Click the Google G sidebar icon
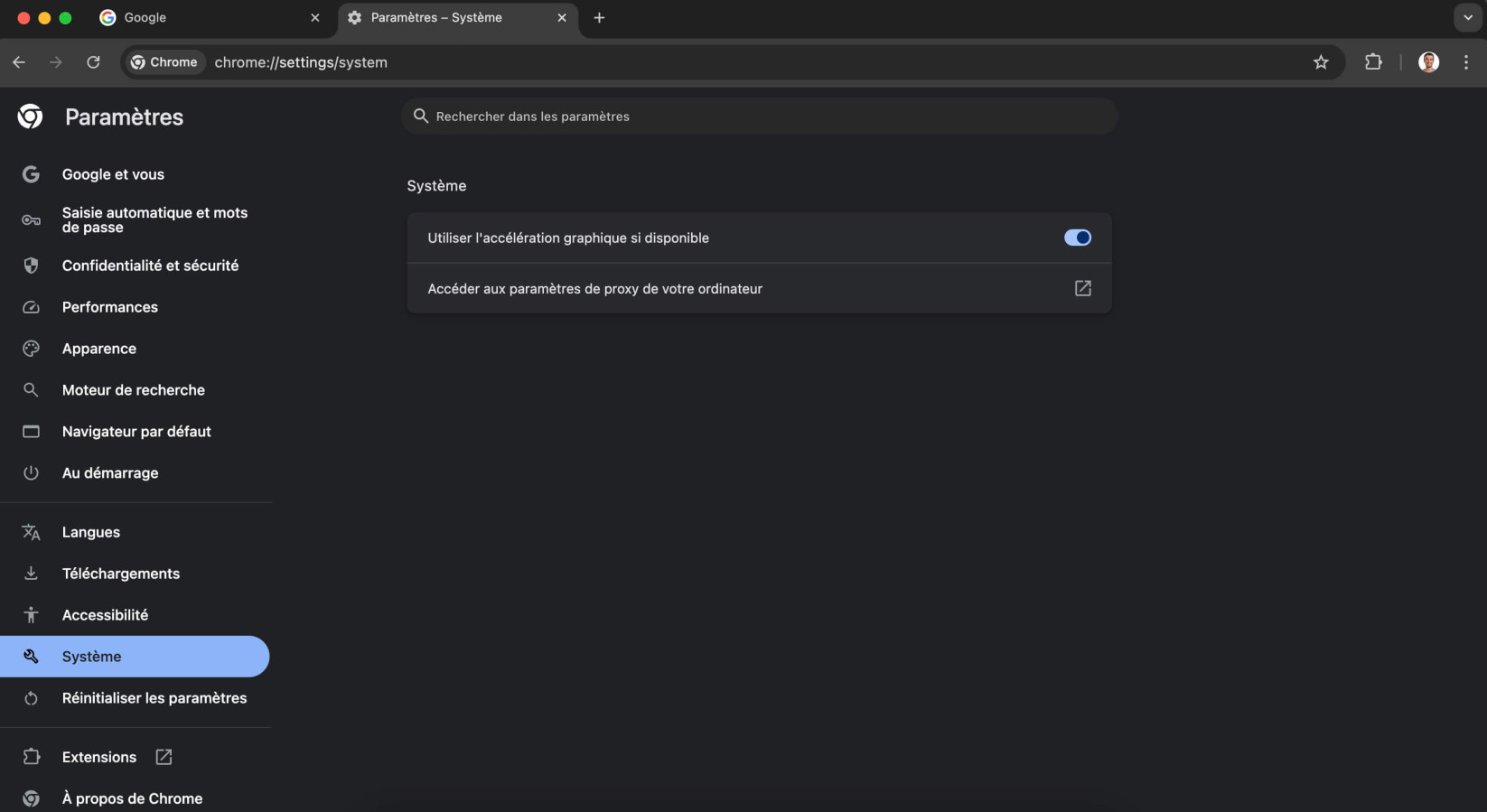Image resolution: width=1487 pixels, height=812 pixels. click(x=31, y=174)
